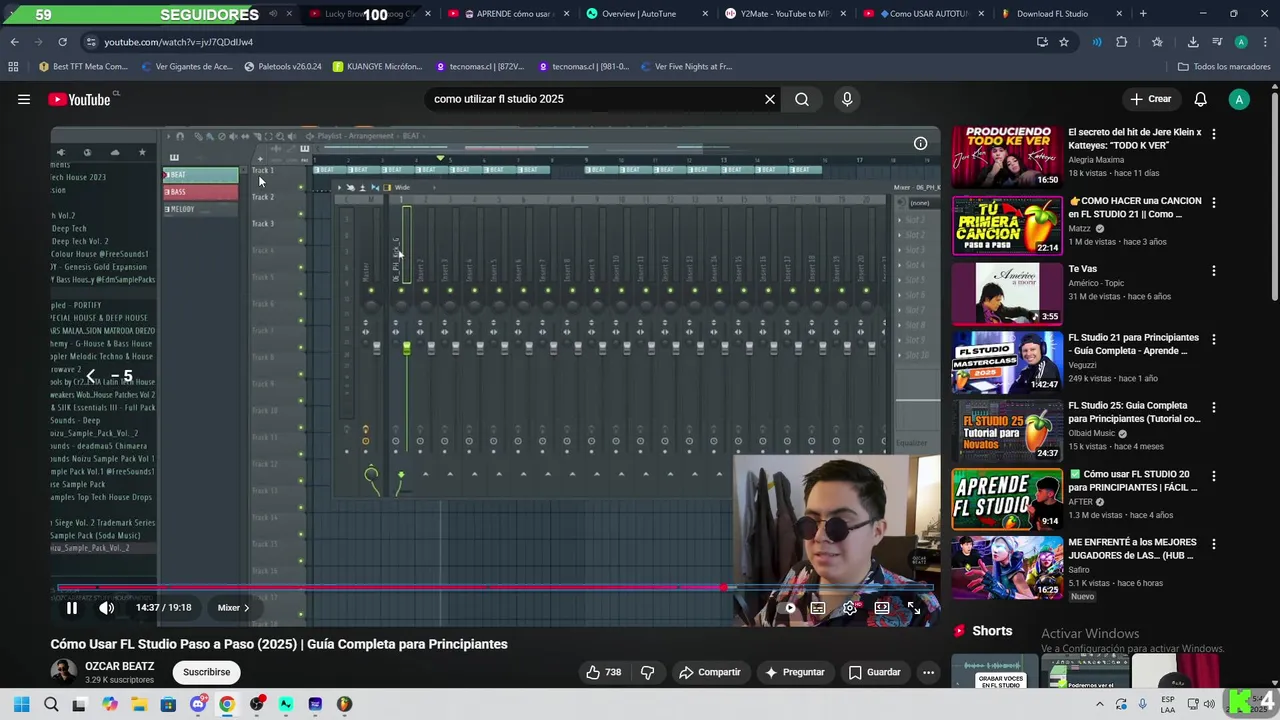Image resolution: width=1280 pixels, height=720 pixels.
Task: Pause the video playback
Action: (x=72, y=608)
